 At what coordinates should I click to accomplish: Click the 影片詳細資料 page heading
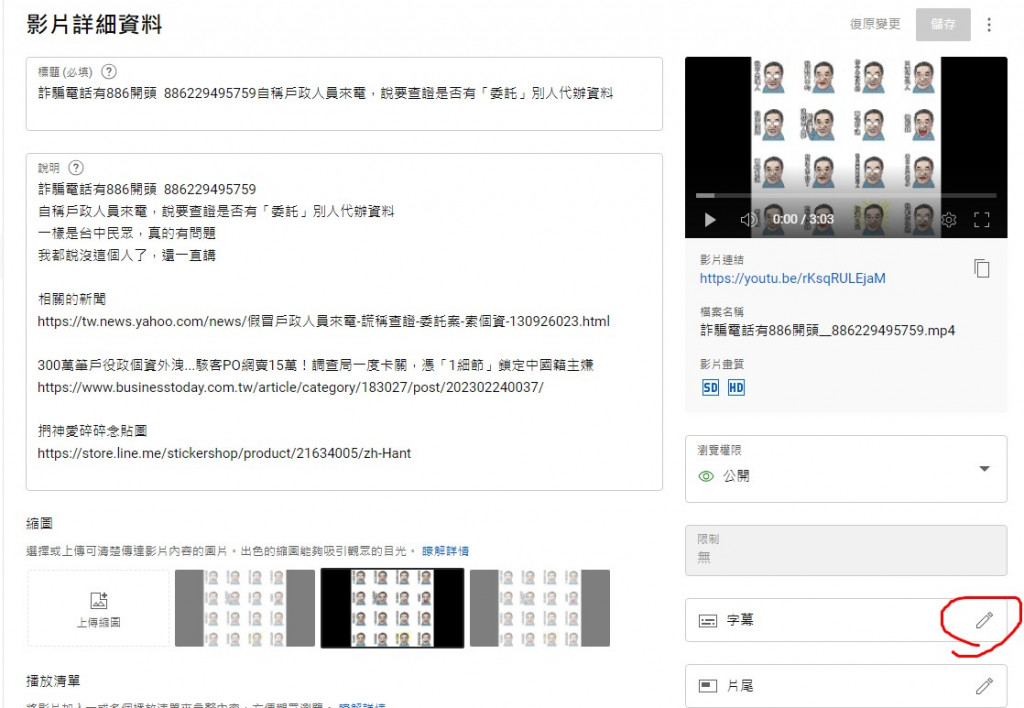coord(94,25)
